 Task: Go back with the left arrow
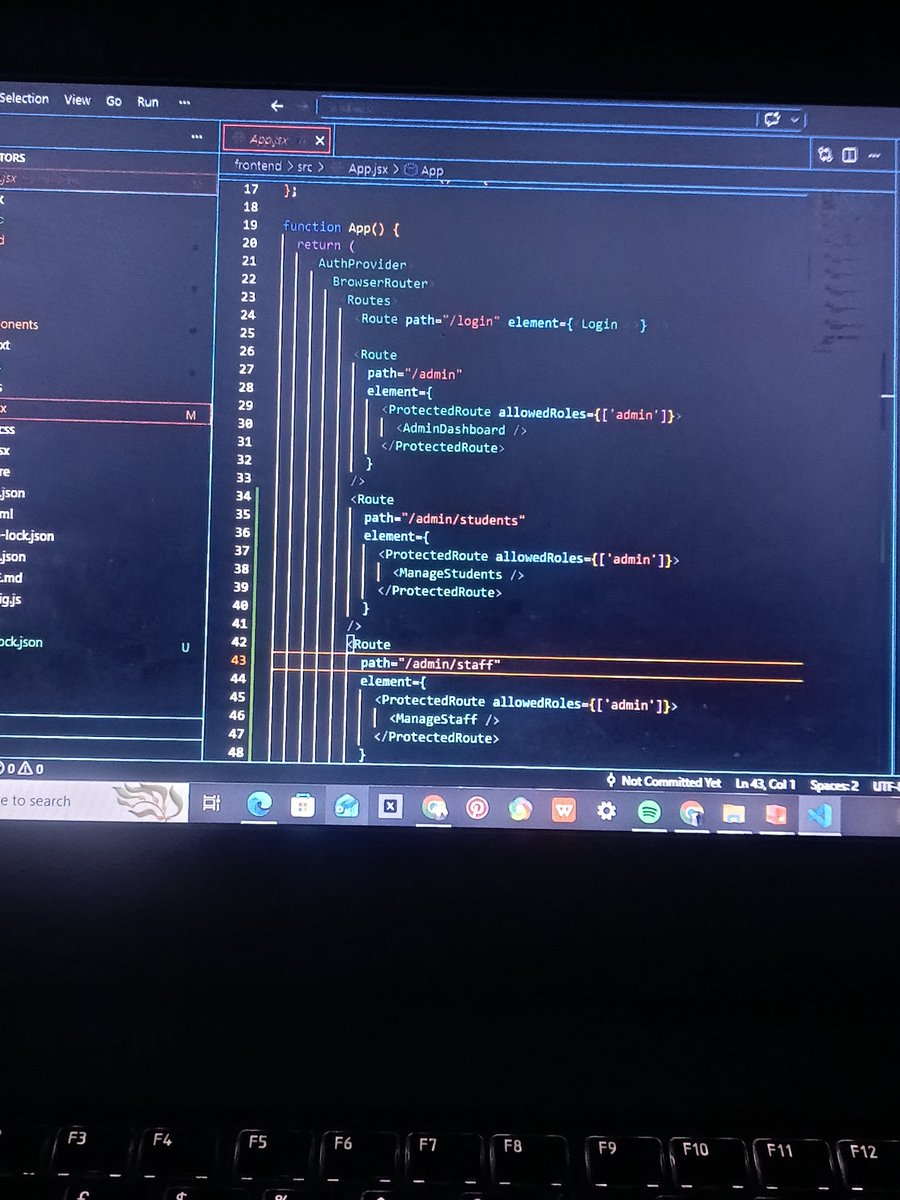277,105
